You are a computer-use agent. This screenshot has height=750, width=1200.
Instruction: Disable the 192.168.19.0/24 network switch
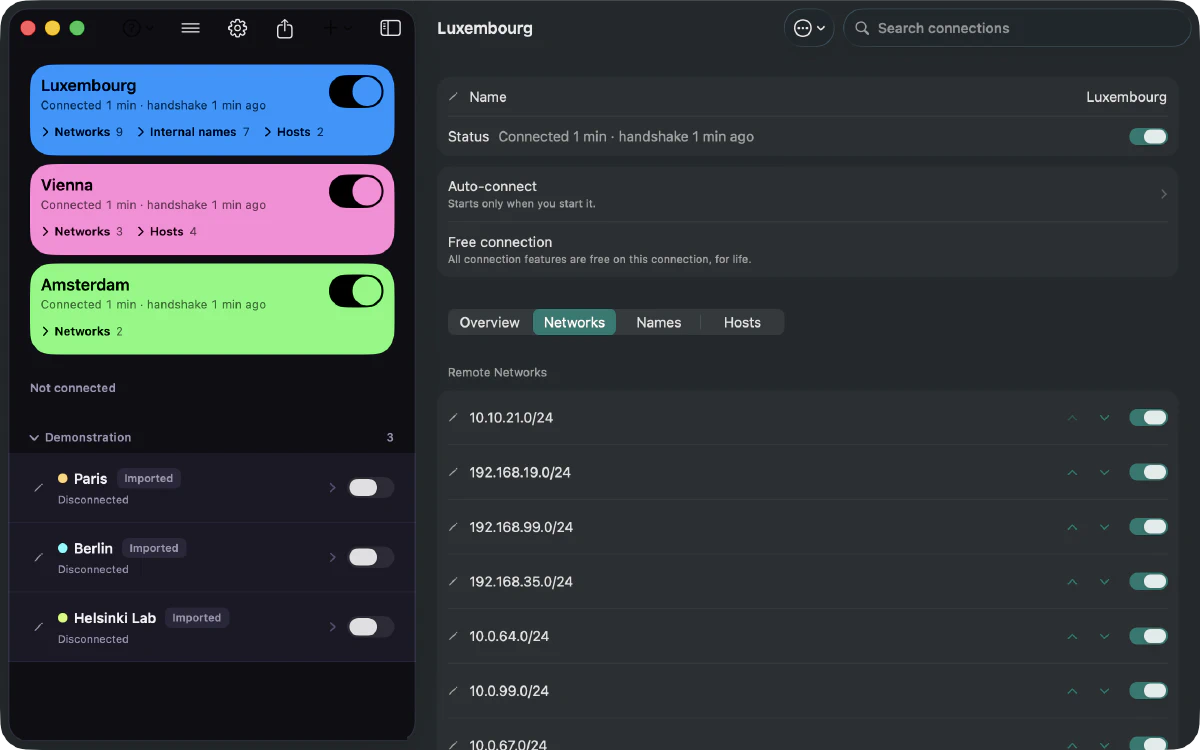[1148, 472]
